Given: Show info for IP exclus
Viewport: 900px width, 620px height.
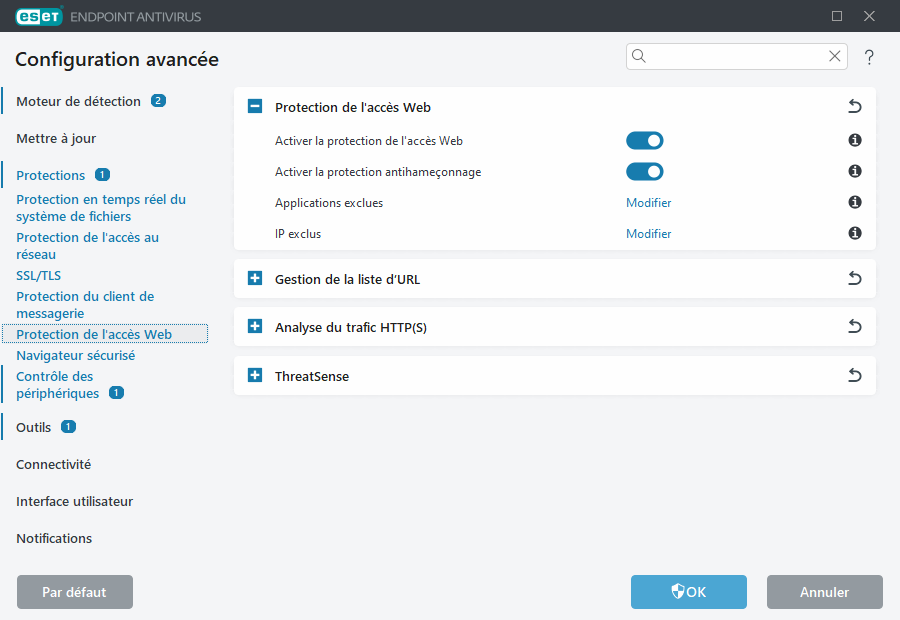Looking at the screenshot, I should click(855, 234).
